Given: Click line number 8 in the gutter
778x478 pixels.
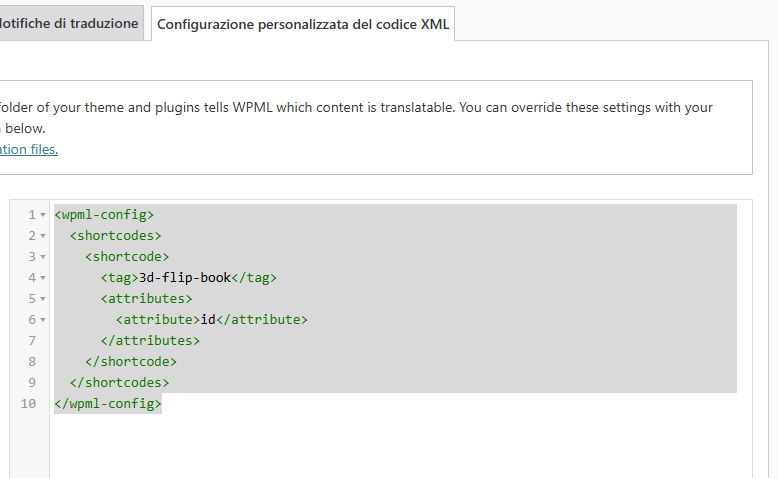Looking at the screenshot, I should [x=32, y=362].
